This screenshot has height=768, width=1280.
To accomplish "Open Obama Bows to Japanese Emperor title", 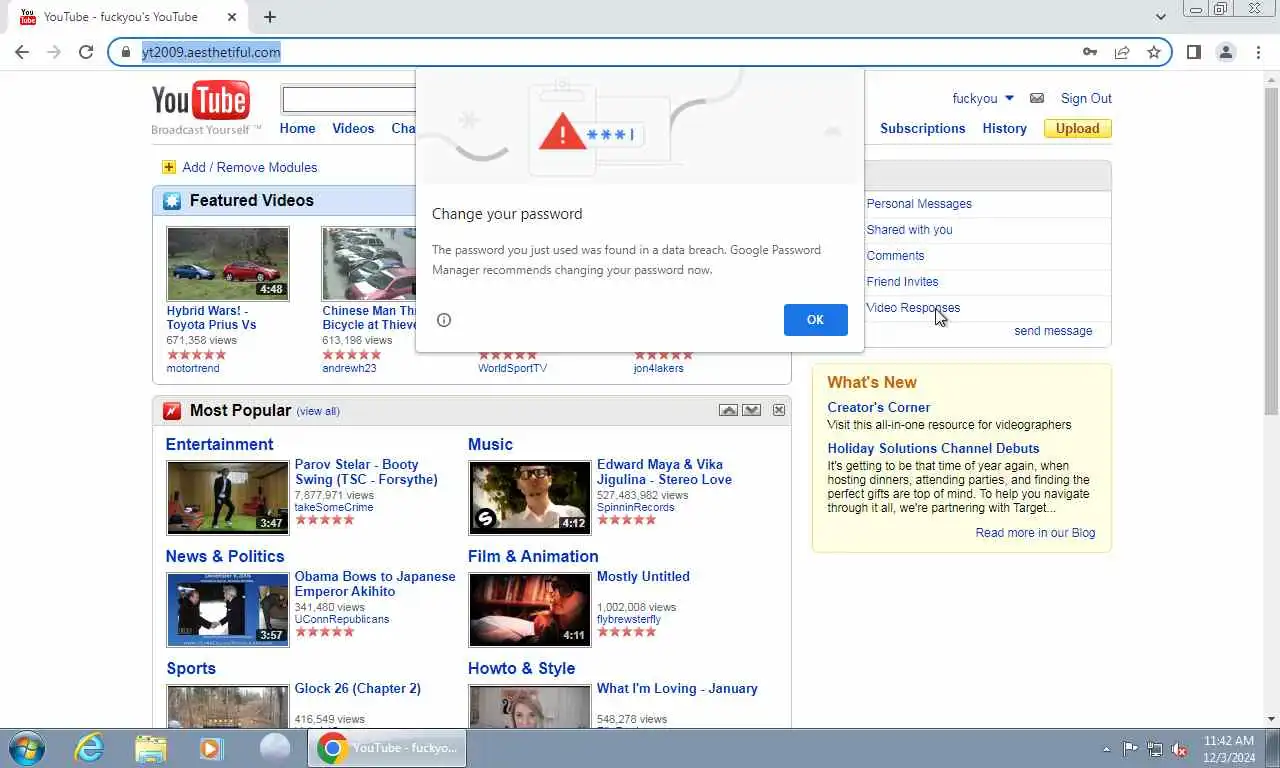I will click(x=374, y=584).
